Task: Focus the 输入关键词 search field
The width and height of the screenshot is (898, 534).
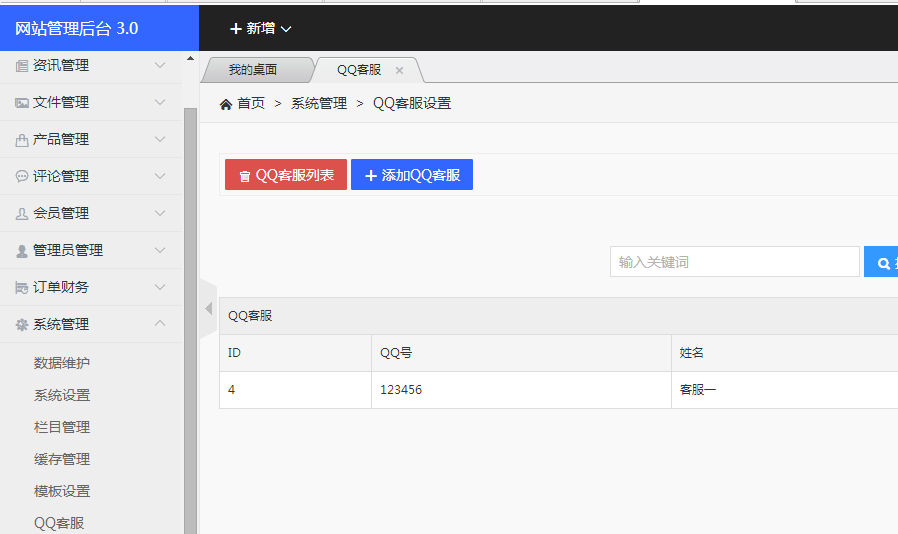Action: point(735,262)
